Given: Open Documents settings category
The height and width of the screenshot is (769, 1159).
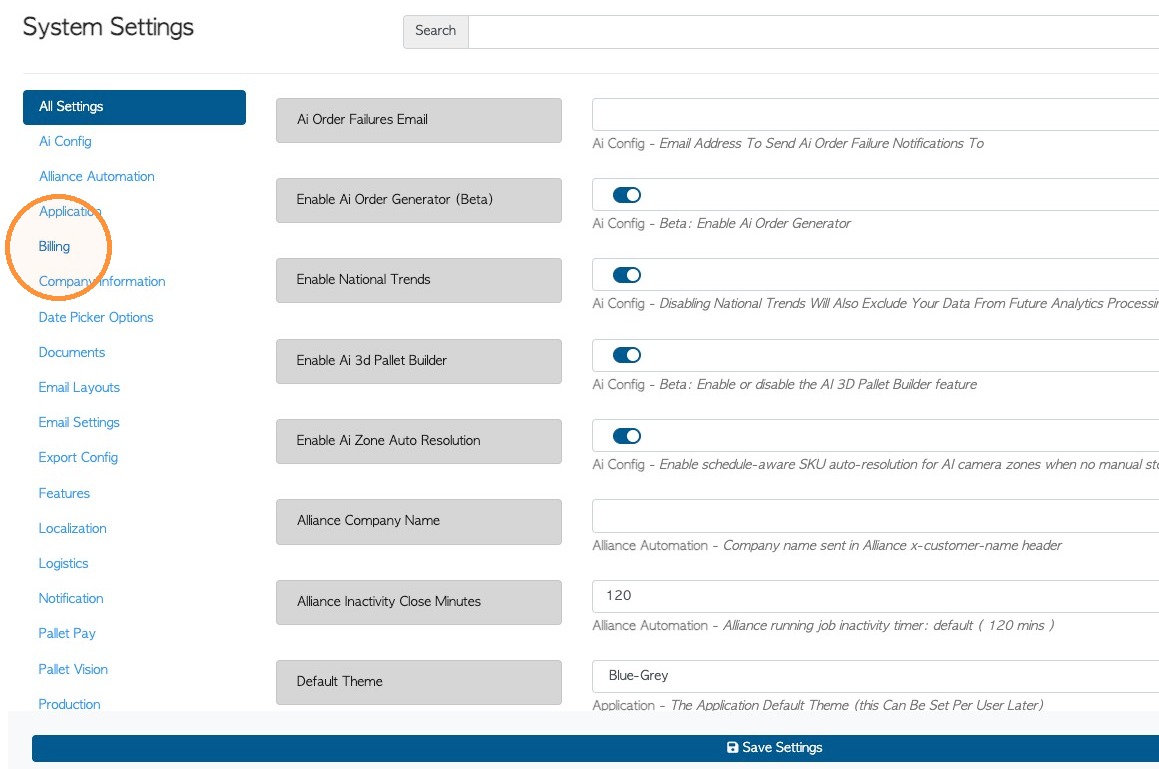Looking at the screenshot, I should pos(72,352).
